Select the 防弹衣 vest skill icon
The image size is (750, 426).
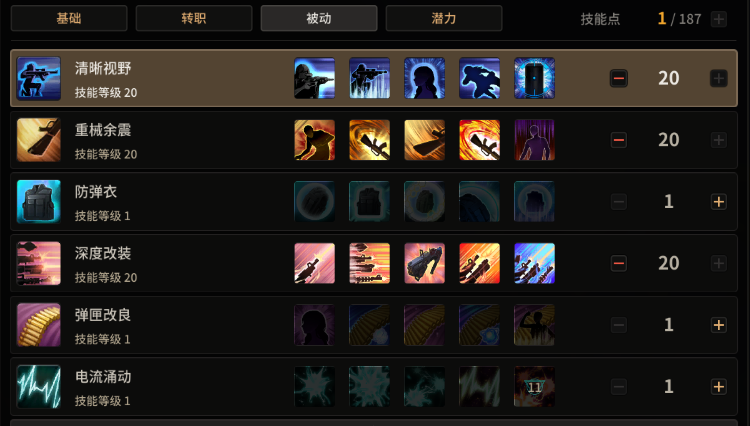coord(39,202)
